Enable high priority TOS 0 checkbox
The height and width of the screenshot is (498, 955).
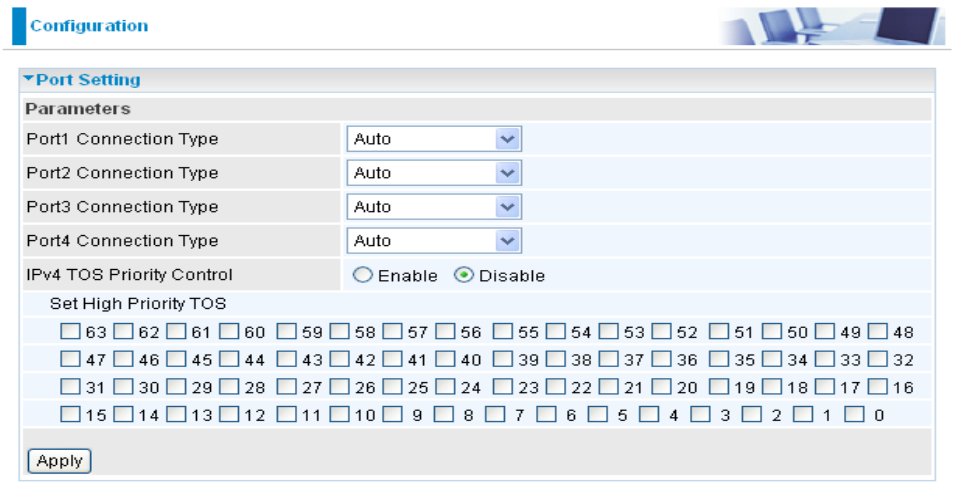click(x=853, y=414)
